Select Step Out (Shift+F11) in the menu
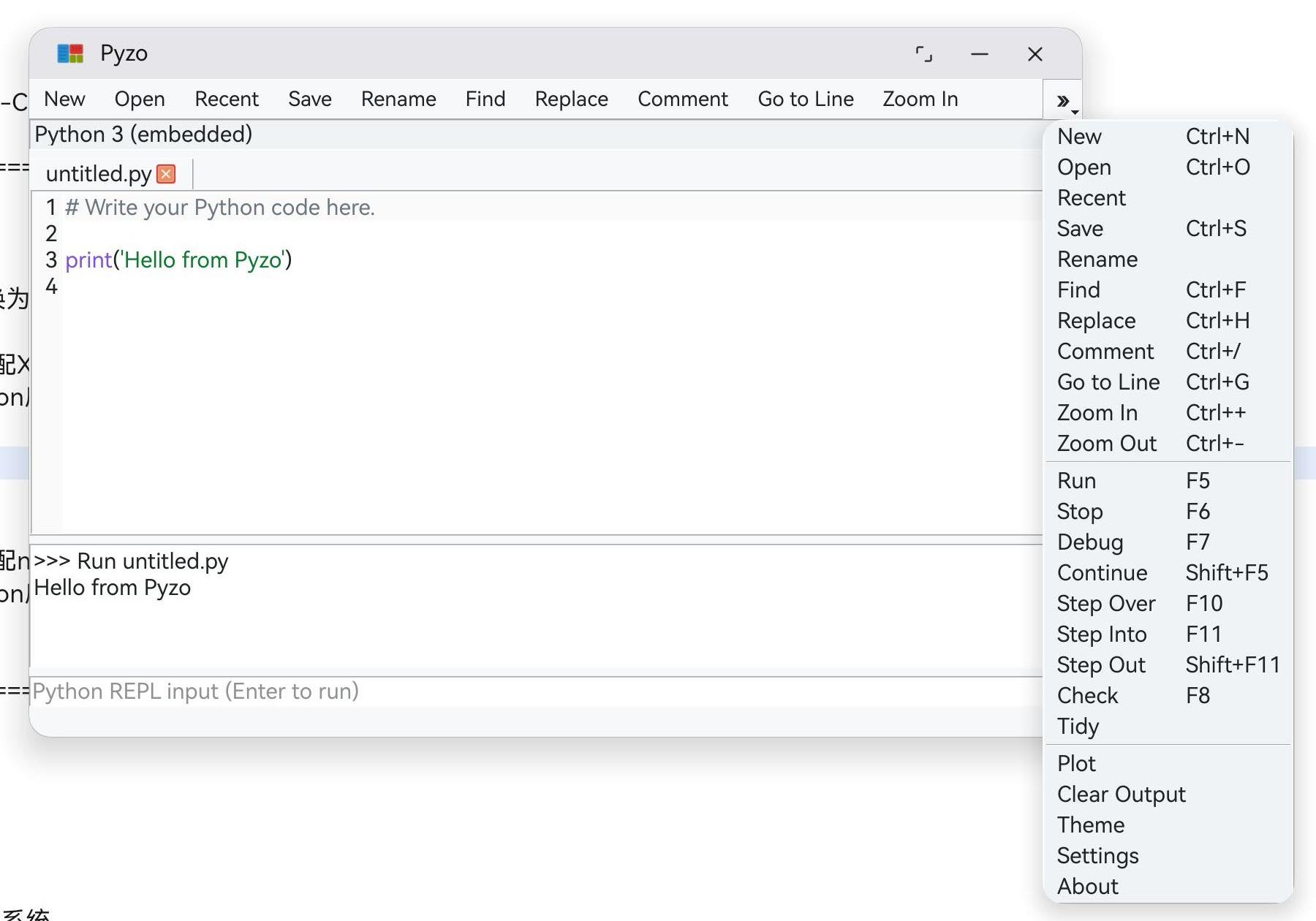Viewport: 1316px width, 921px height. click(x=1168, y=665)
